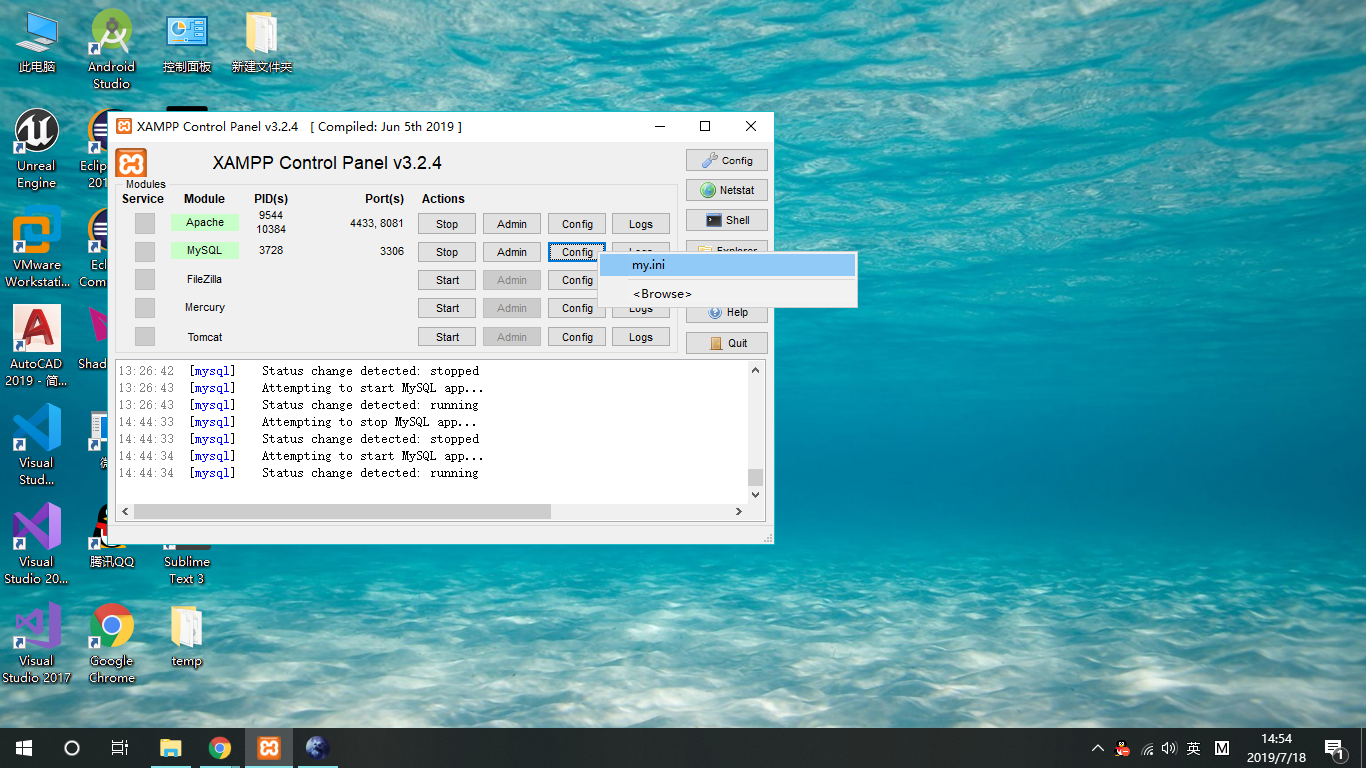1366x768 pixels.
Task: Quit the XAMPP Control Panel
Action: pos(726,342)
